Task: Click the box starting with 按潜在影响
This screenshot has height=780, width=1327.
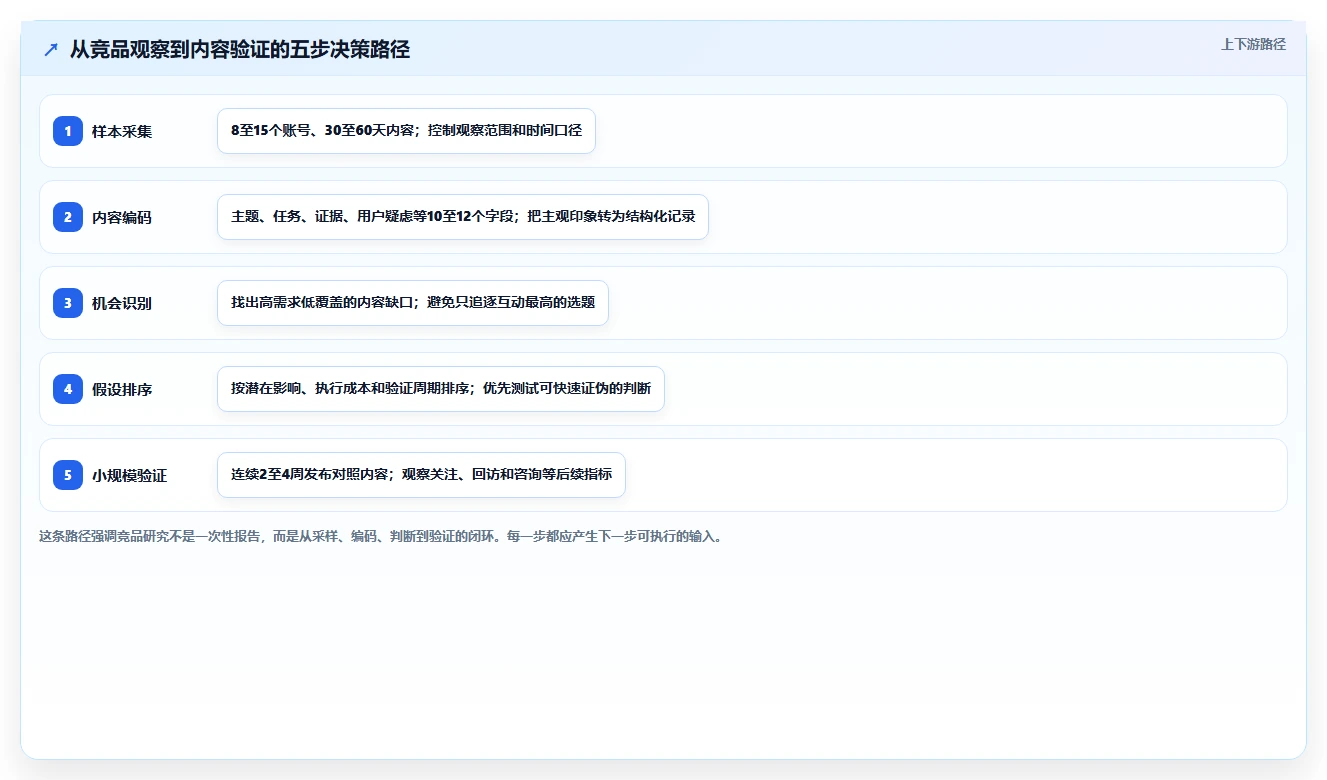Action: click(441, 389)
